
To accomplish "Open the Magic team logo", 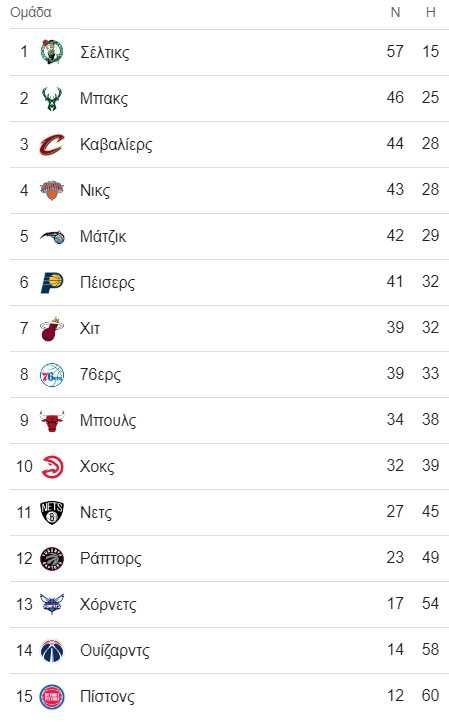I will tap(52, 237).
